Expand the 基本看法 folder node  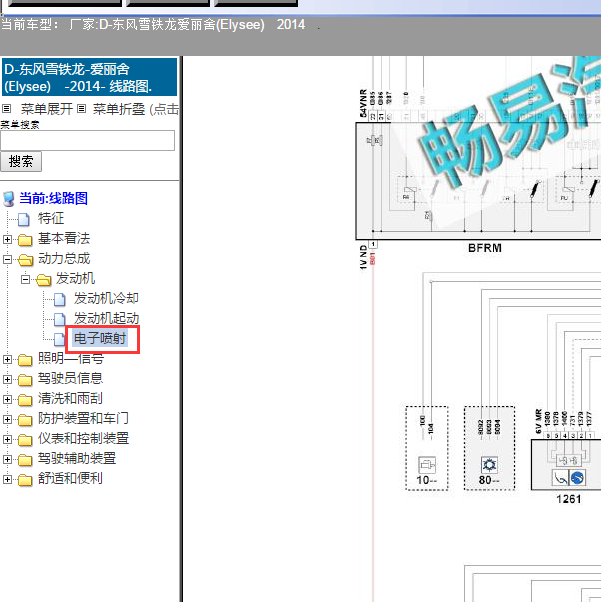tap(7, 240)
